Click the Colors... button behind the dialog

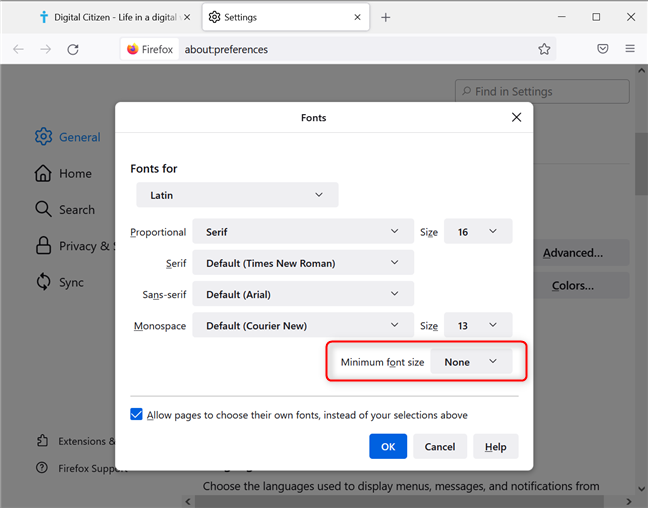click(x=581, y=285)
